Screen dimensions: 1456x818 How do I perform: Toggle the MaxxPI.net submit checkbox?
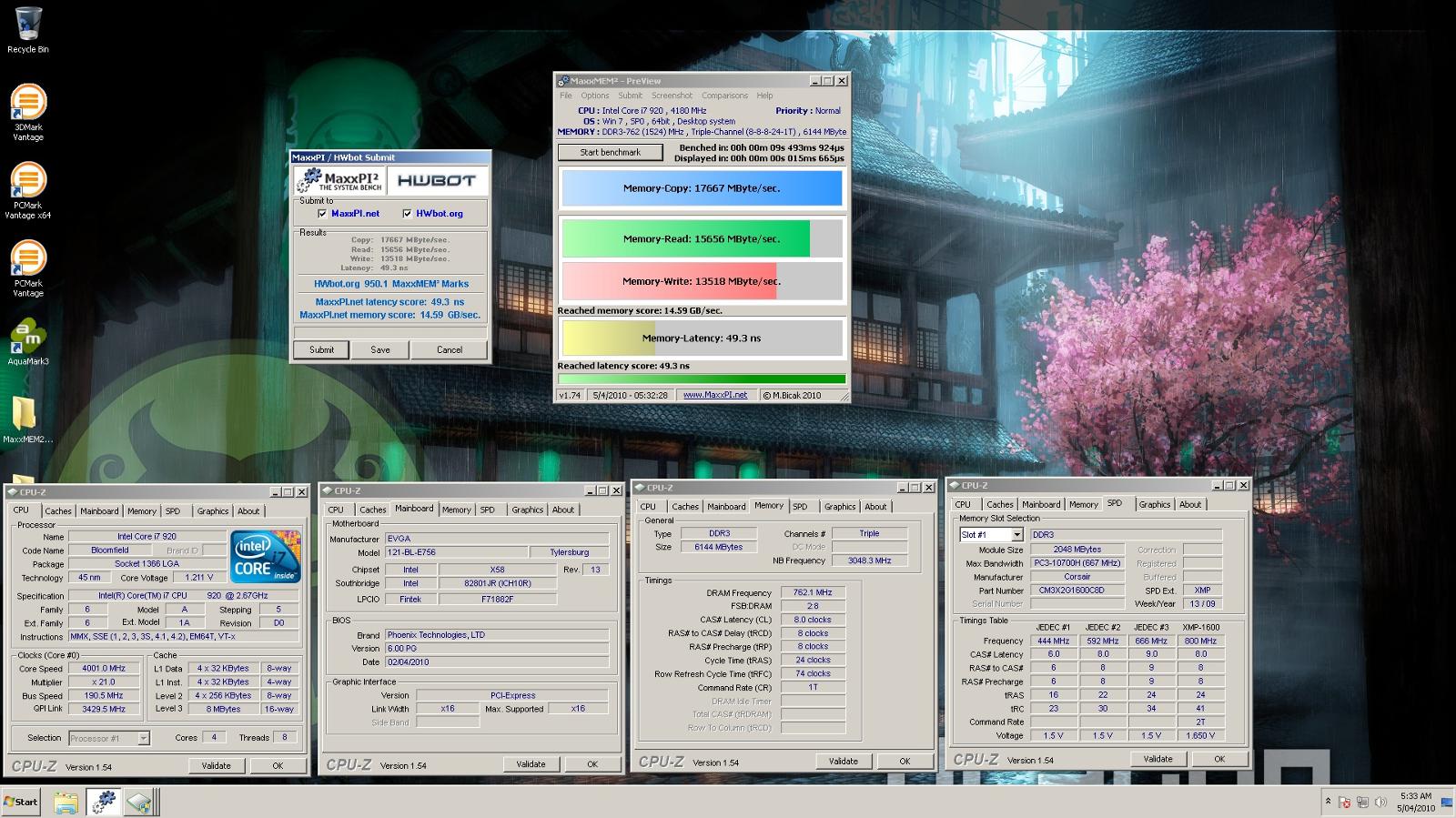pyautogui.click(x=322, y=214)
